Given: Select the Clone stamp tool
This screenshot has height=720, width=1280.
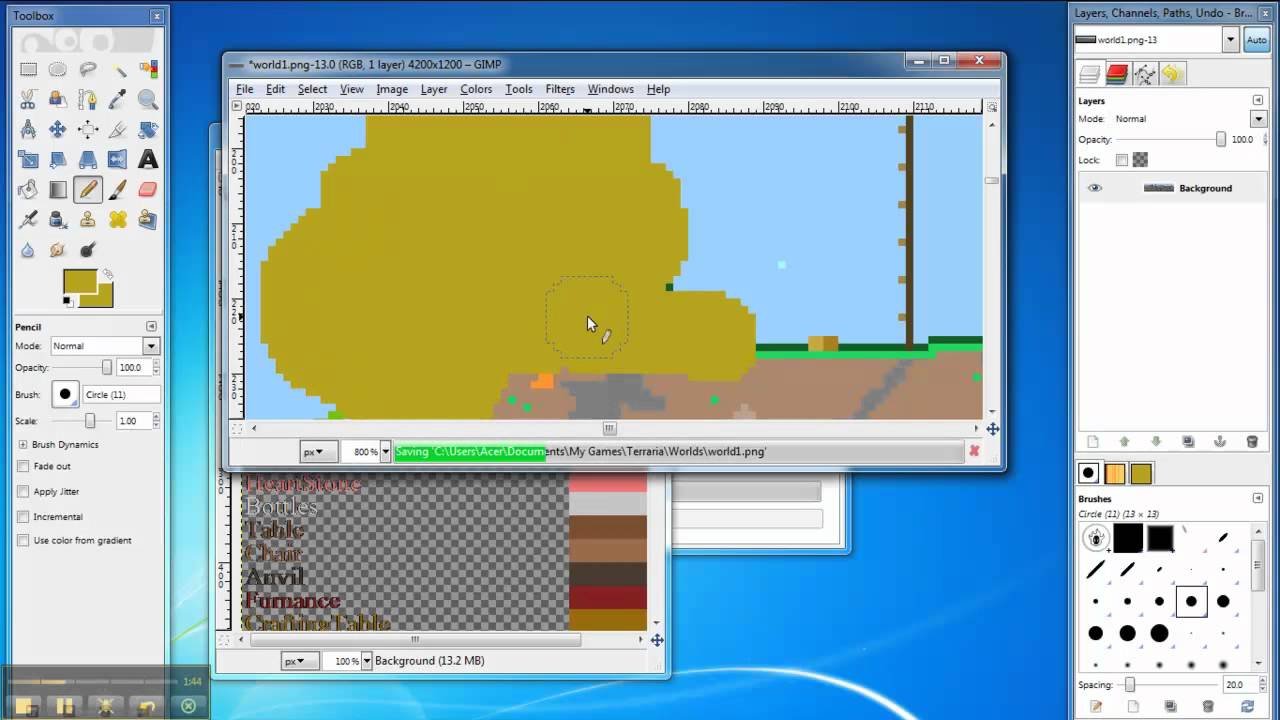Looking at the screenshot, I should (x=88, y=219).
